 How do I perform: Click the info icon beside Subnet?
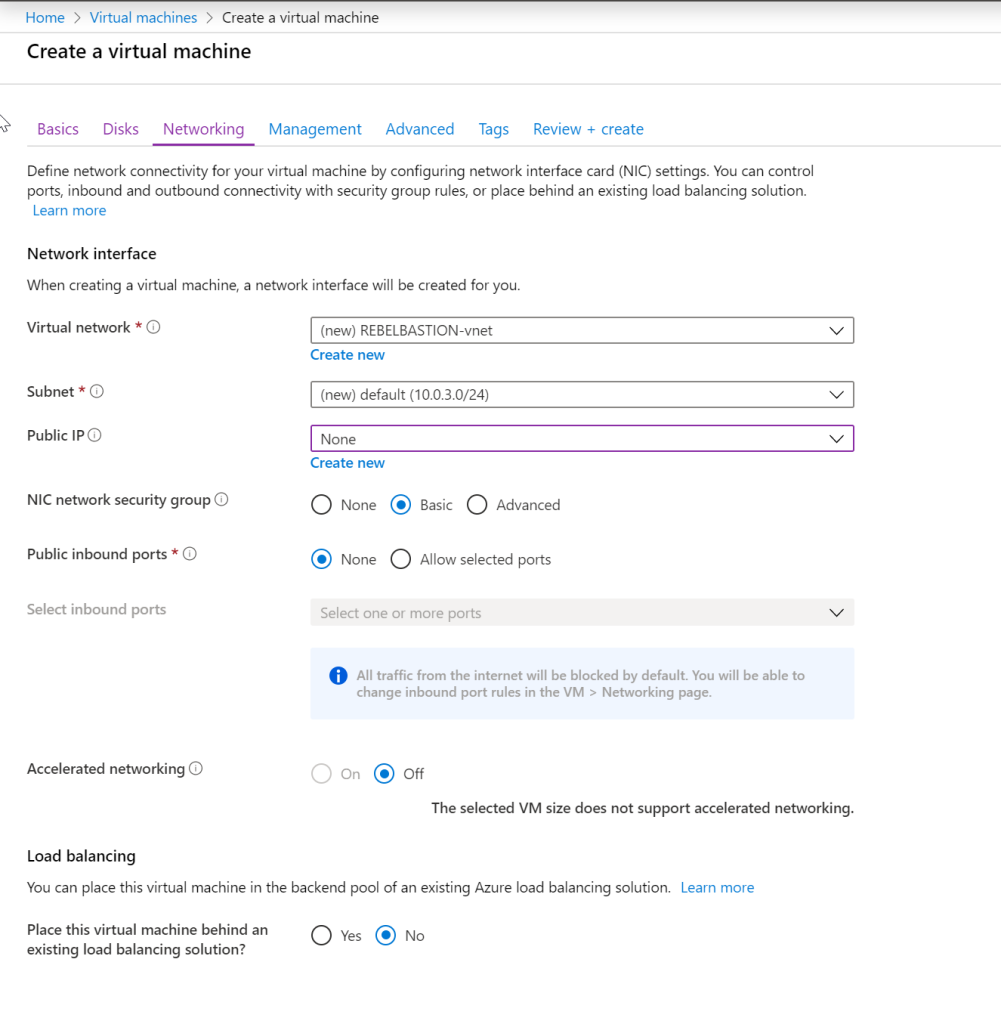96,390
